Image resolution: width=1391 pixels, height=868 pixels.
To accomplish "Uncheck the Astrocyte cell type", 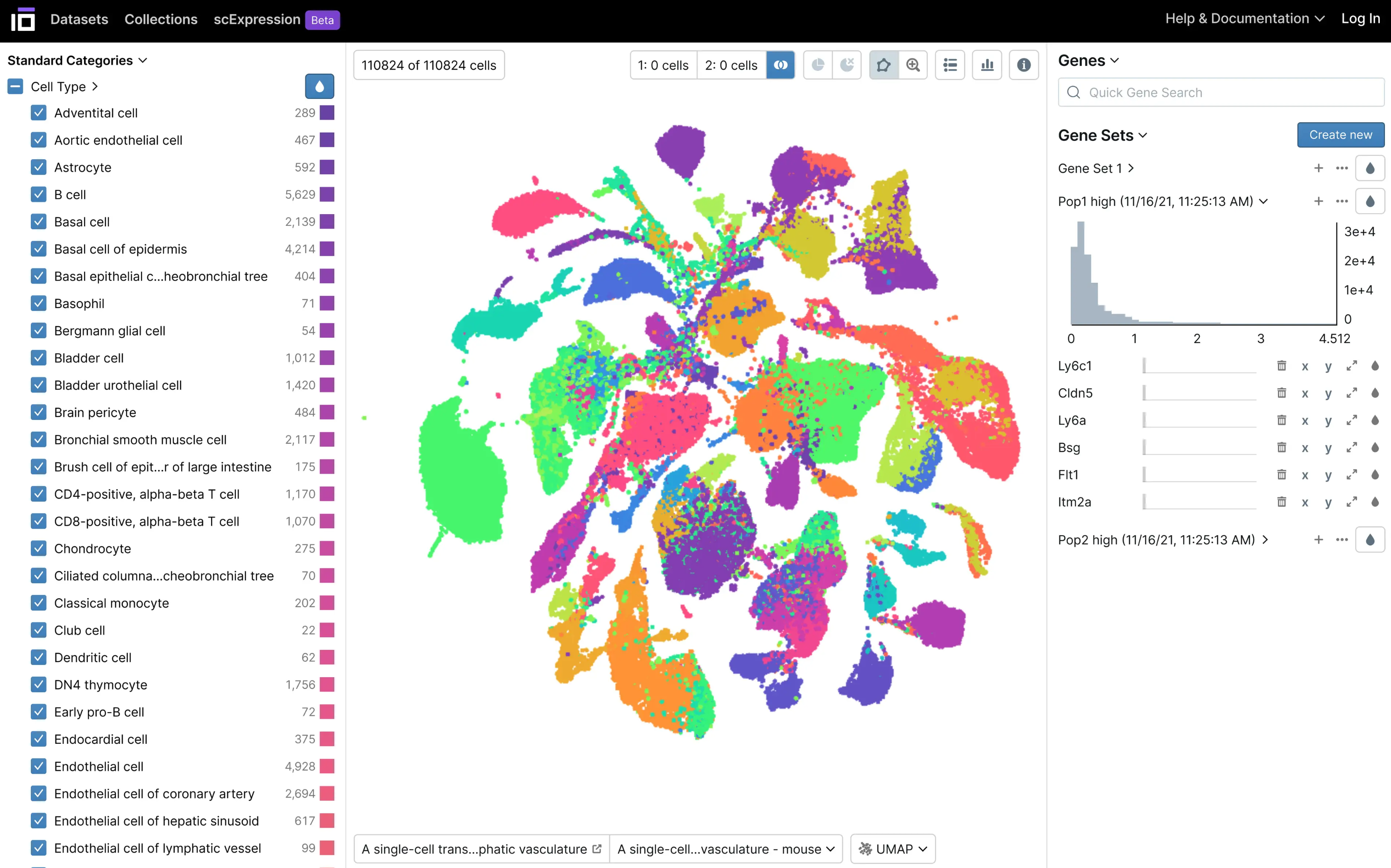I will tap(38, 167).
